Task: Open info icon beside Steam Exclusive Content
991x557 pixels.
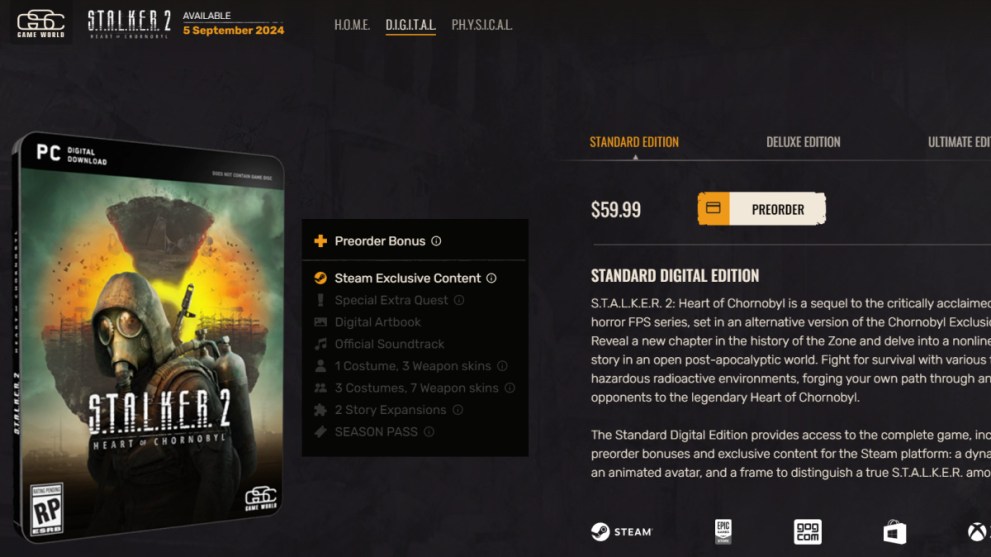Action: pos(491,278)
